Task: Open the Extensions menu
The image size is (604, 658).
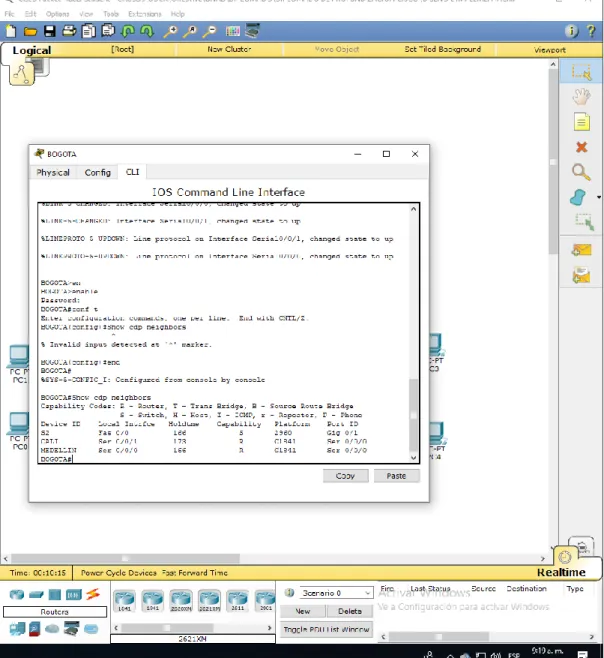Action: [144, 14]
